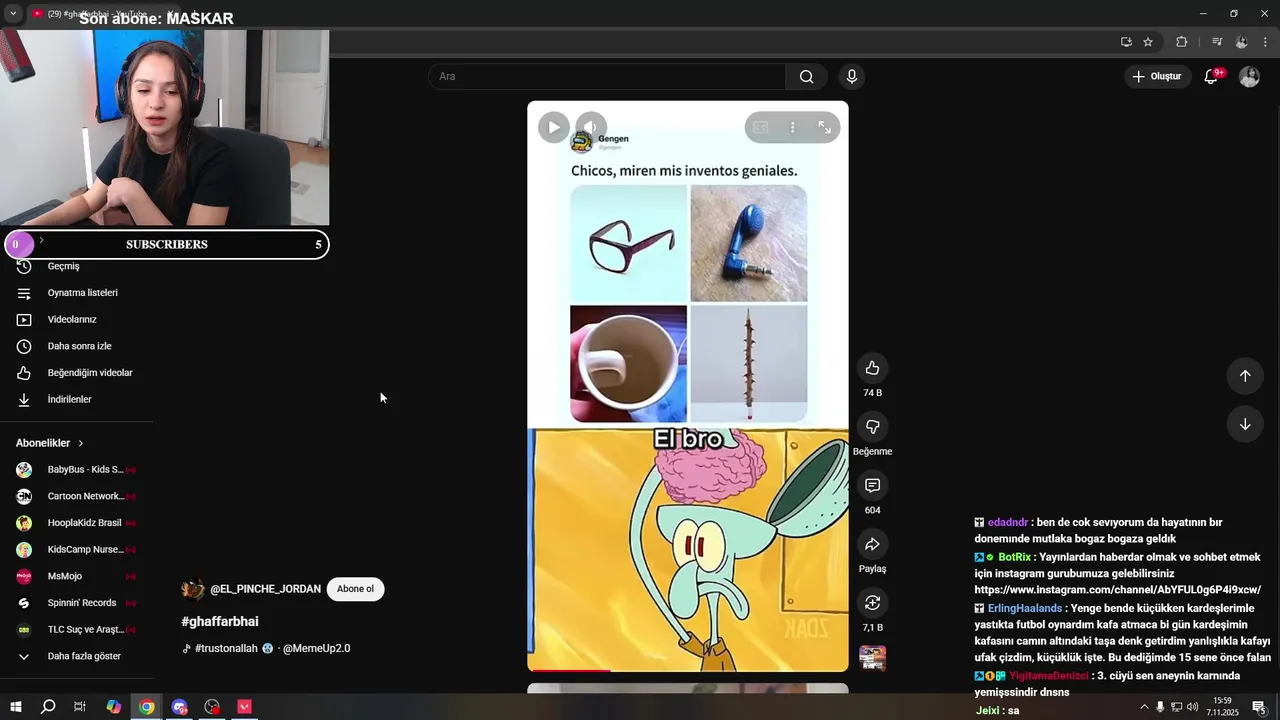Toggle the Short's volume mute icon
The image size is (1280, 720).
[591, 127]
